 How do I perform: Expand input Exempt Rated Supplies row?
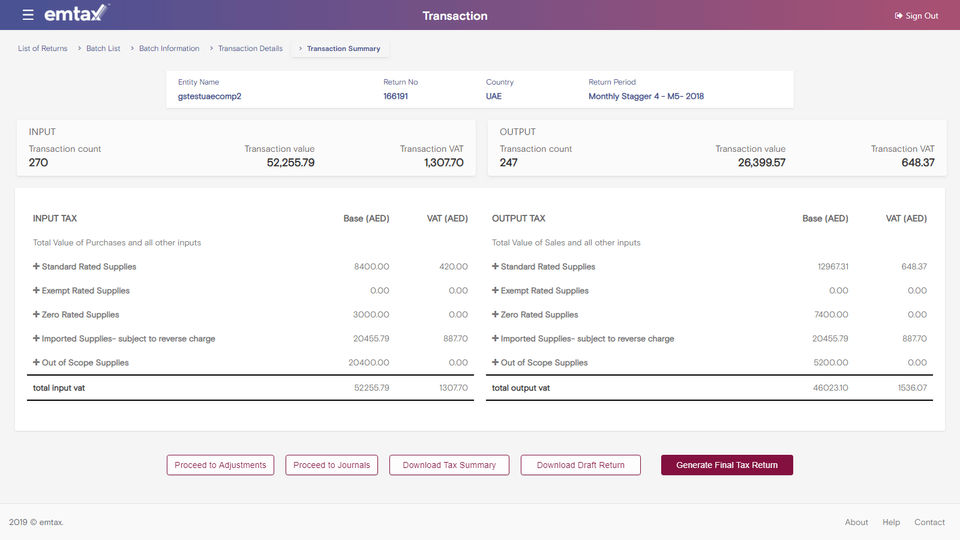pyautogui.click(x=36, y=290)
